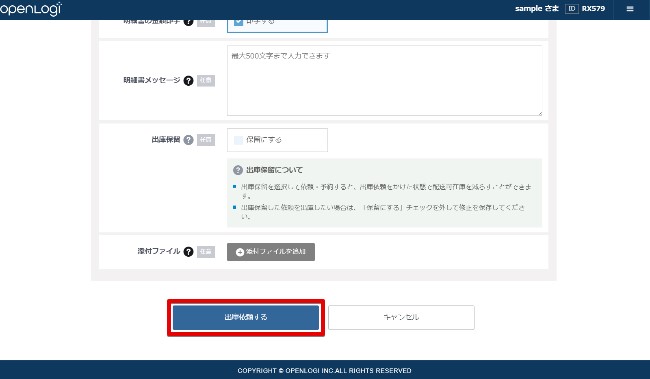Toggle the 保留にする checkbox

coord(238,140)
